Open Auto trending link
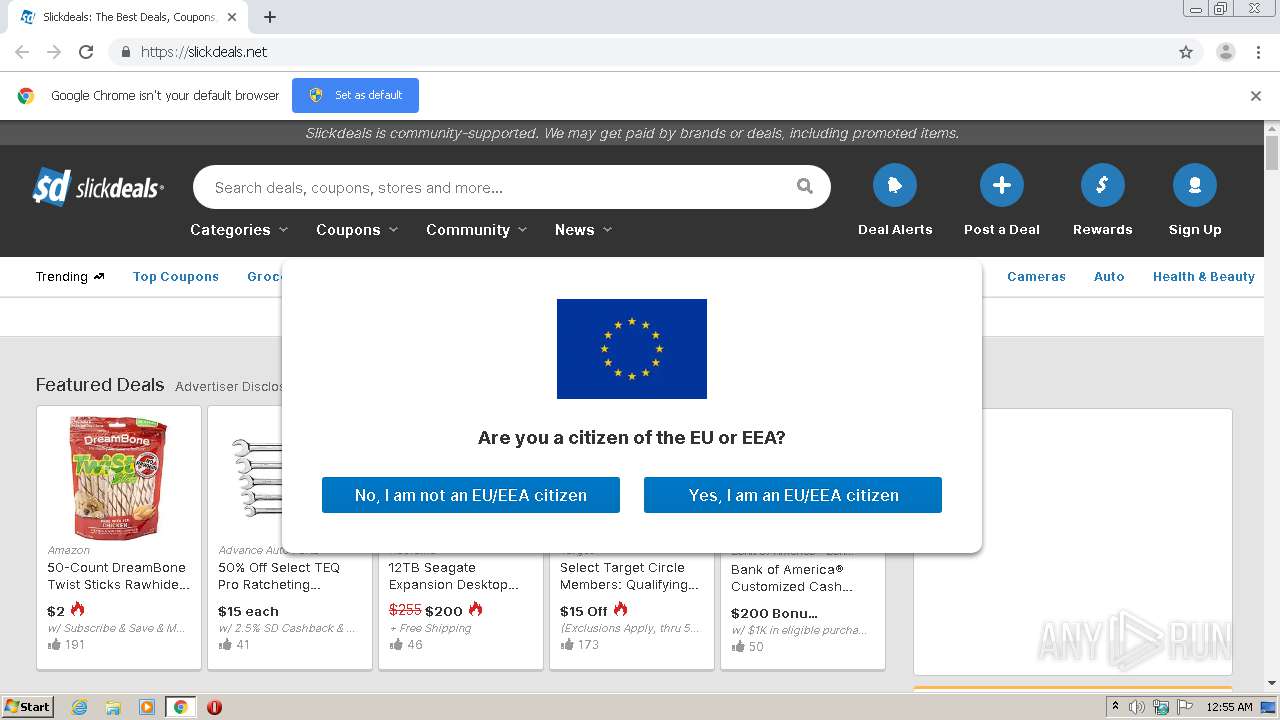Image resolution: width=1280 pixels, height=720 pixels. (x=1109, y=277)
